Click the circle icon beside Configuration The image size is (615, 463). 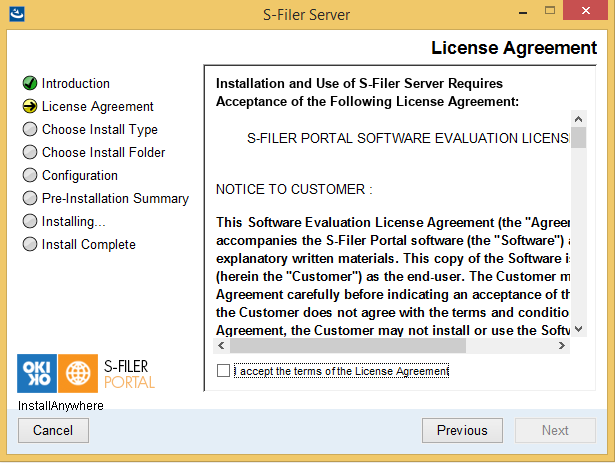coord(30,175)
